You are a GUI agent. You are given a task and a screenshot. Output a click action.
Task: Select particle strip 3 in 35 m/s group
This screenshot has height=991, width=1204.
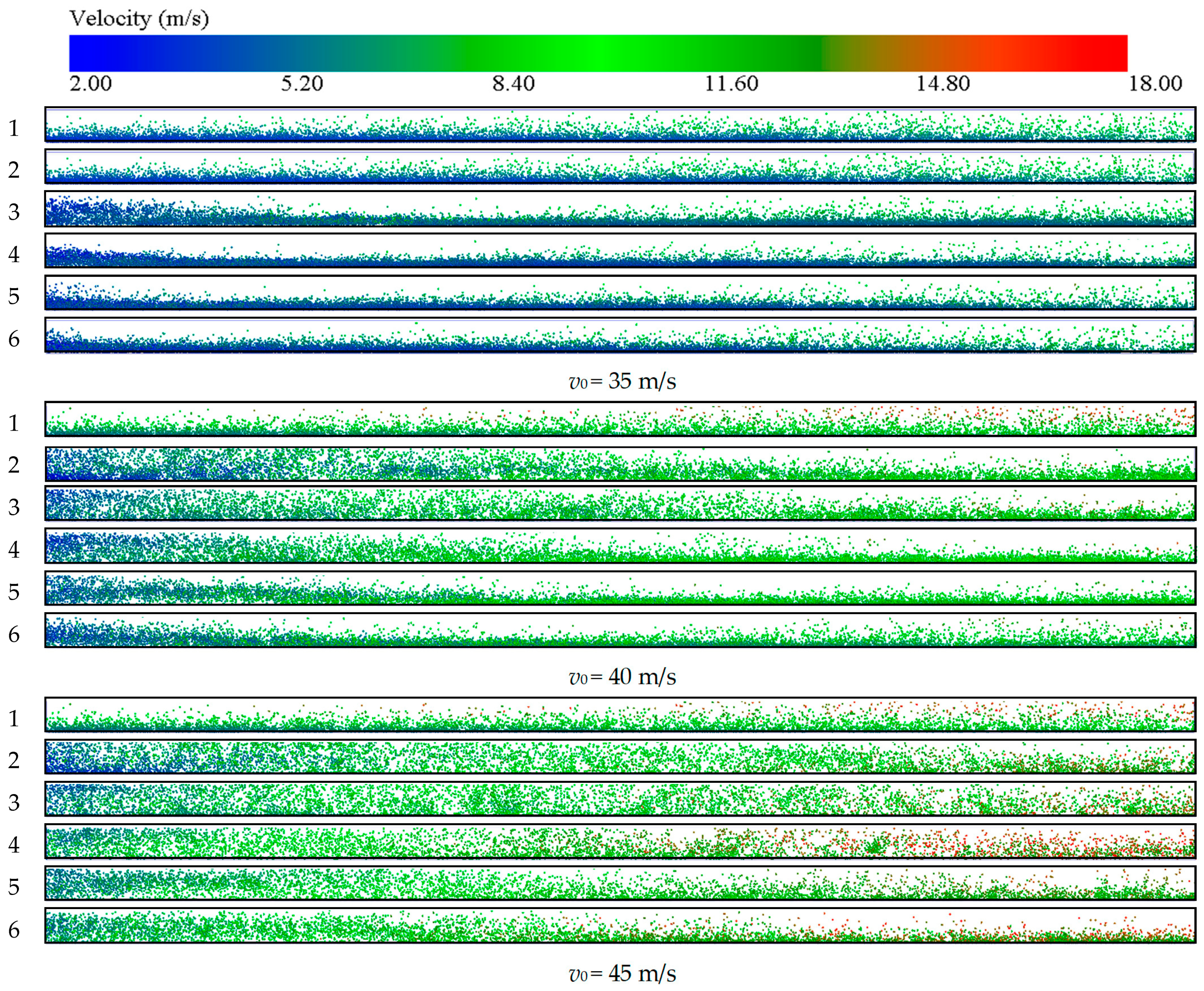[x=620, y=209]
